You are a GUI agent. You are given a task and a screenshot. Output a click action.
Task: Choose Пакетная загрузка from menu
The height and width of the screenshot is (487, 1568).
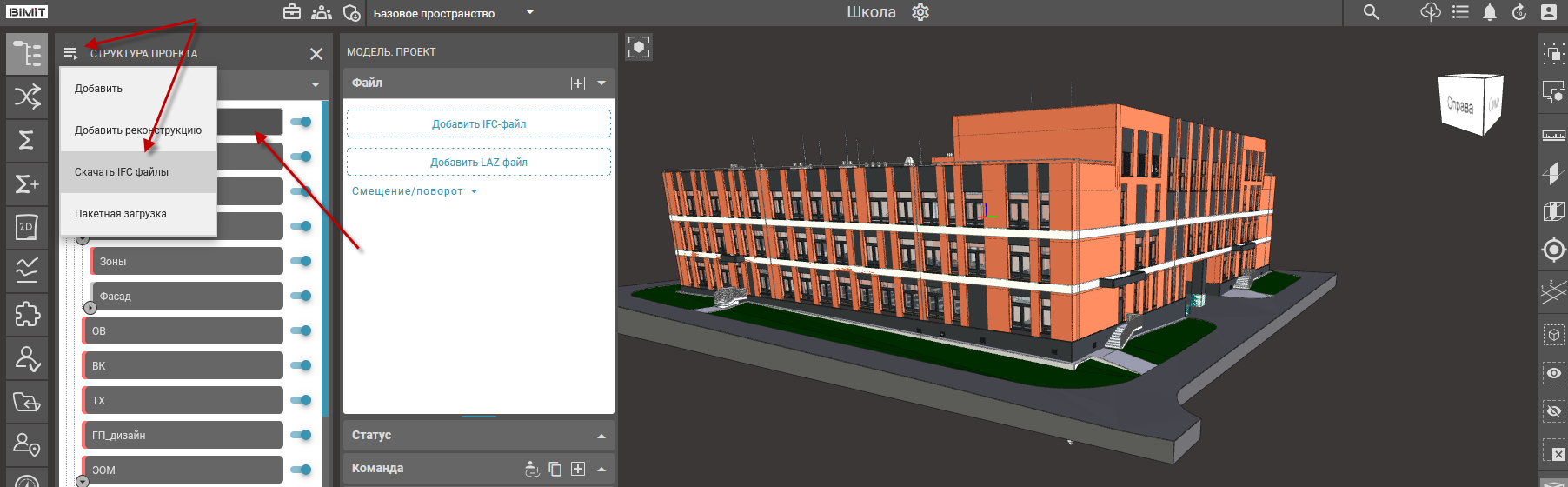(121, 214)
